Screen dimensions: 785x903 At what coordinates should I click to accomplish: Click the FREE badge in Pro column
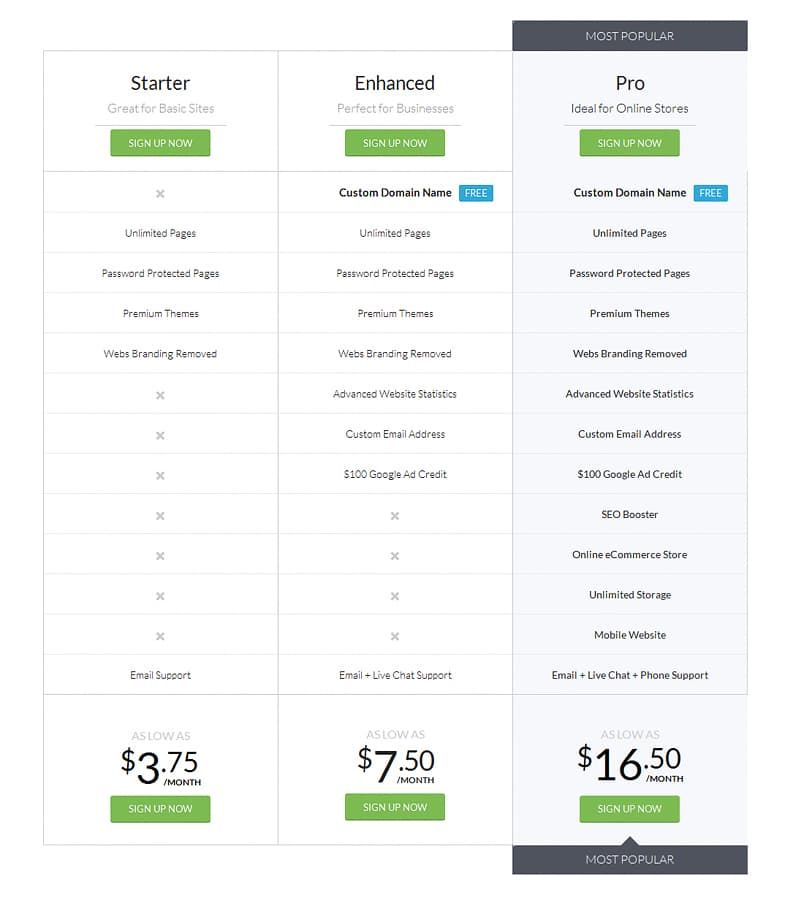click(711, 193)
